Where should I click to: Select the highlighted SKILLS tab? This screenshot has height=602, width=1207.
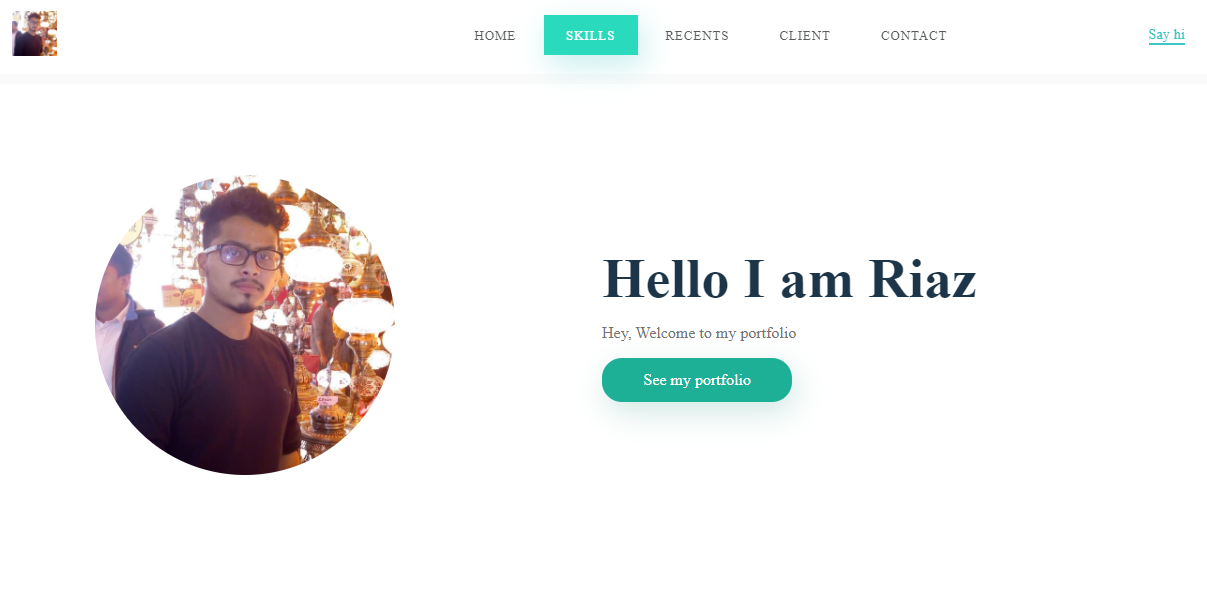[x=591, y=35]
